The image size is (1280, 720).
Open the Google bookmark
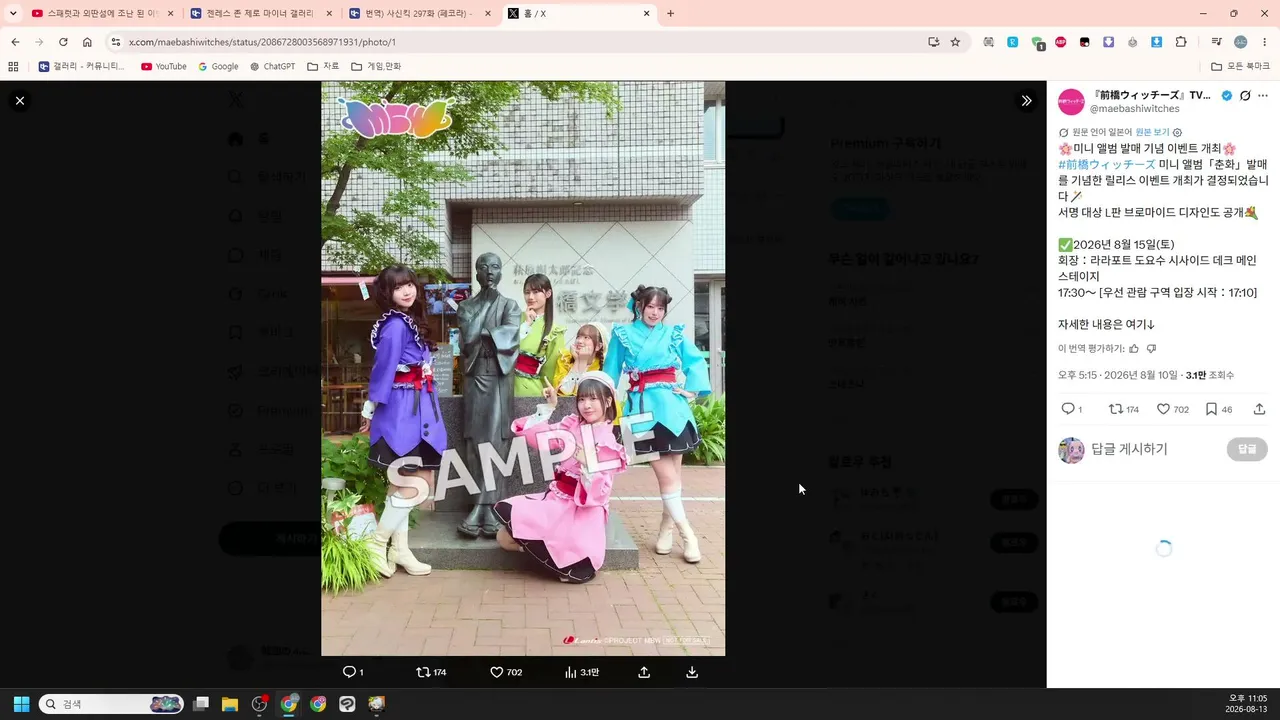pos(219,66)
